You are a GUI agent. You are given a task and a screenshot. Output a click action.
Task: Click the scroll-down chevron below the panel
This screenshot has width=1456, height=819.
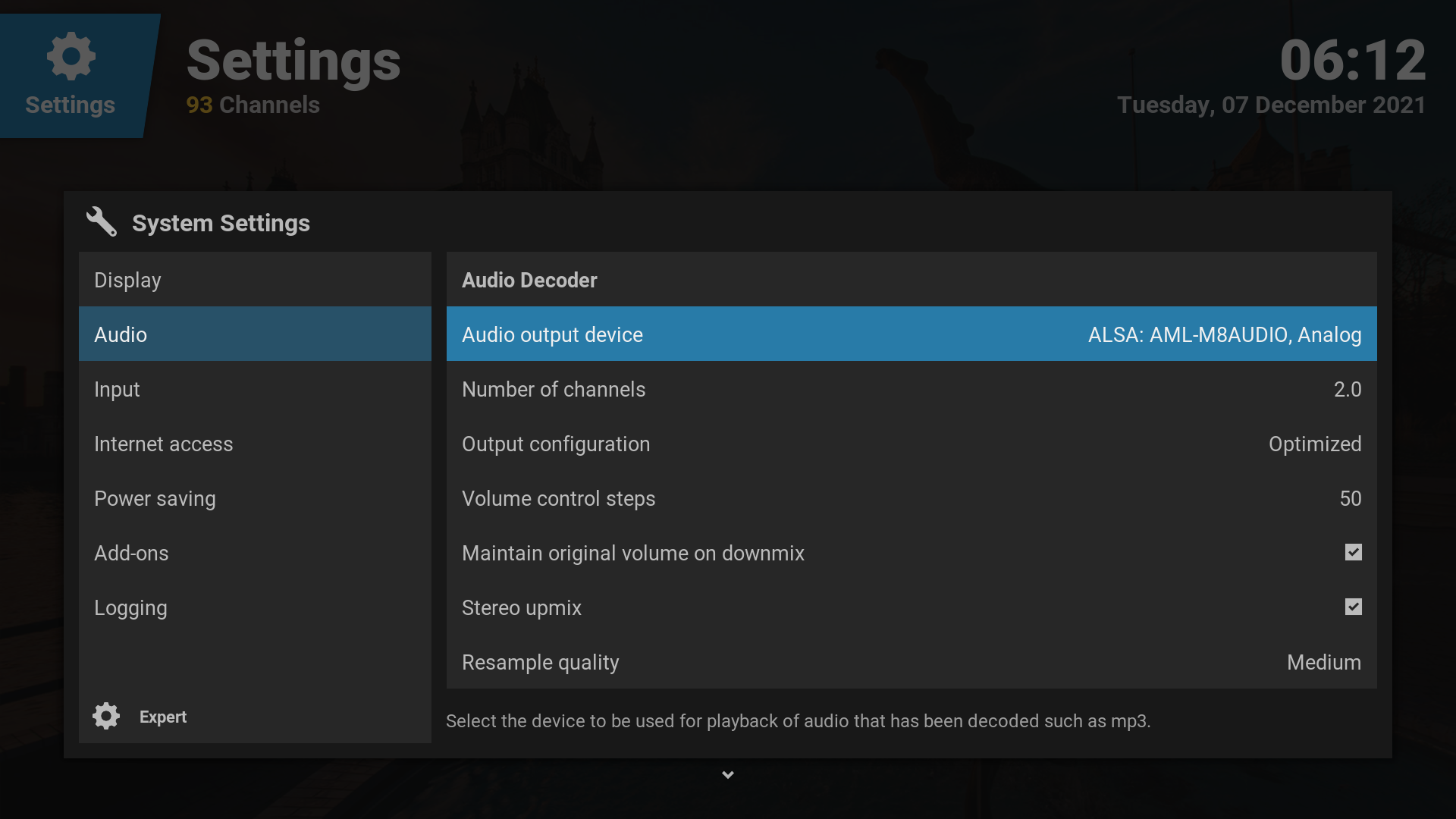click(728, 775)
